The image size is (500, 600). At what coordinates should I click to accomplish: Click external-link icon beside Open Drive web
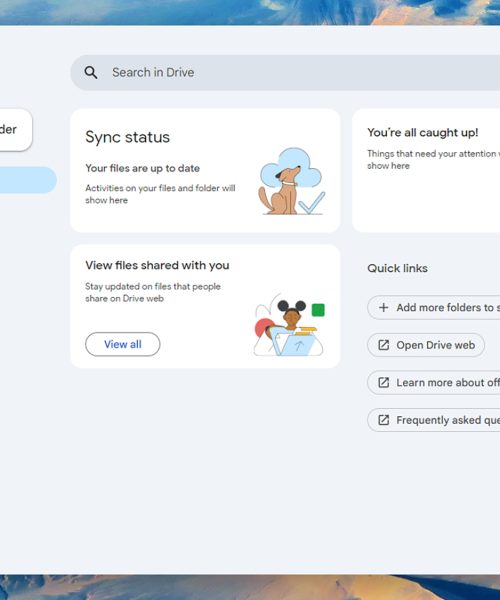(383, 345)
